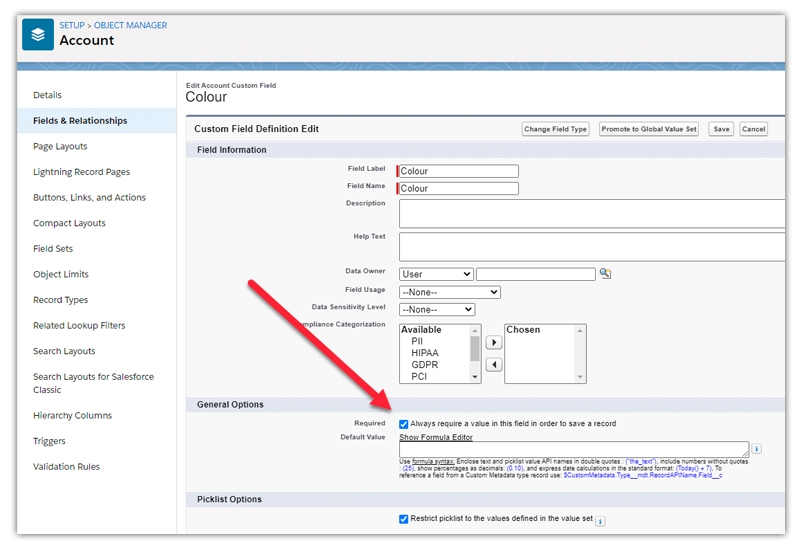Click into the Default Value formula box
The image size is (800, 554).
(x=574, y=449)
